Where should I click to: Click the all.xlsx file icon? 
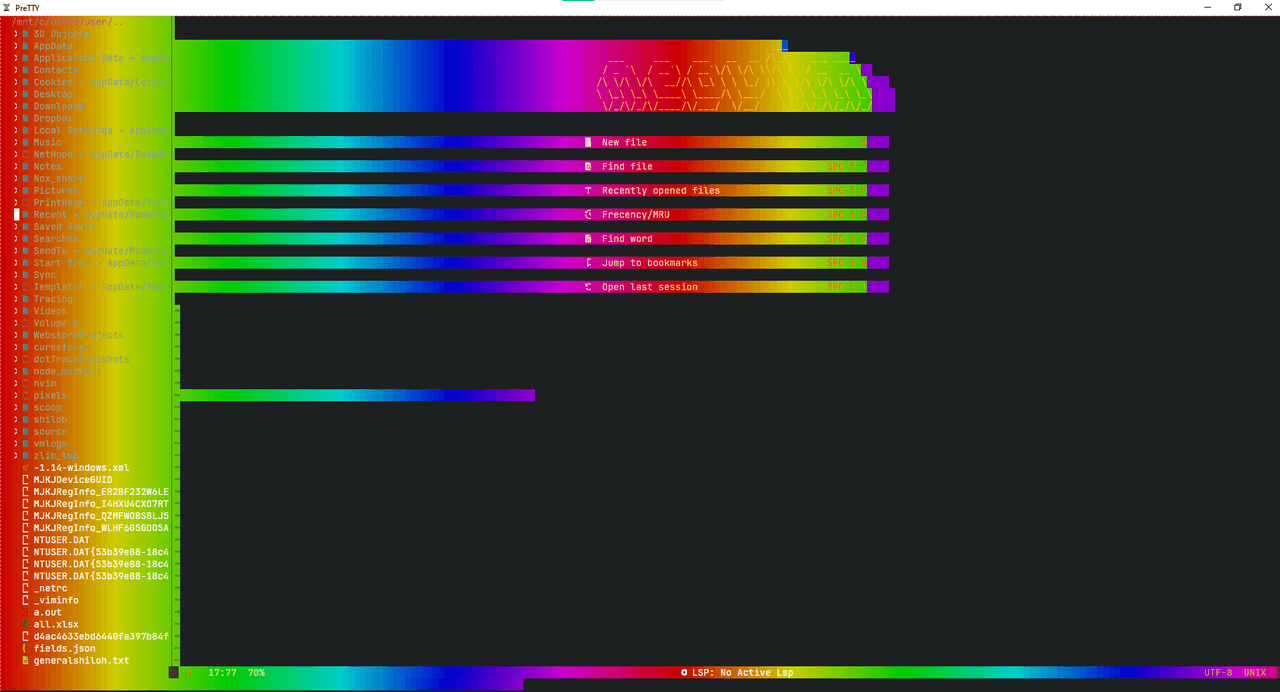(25, 624)
